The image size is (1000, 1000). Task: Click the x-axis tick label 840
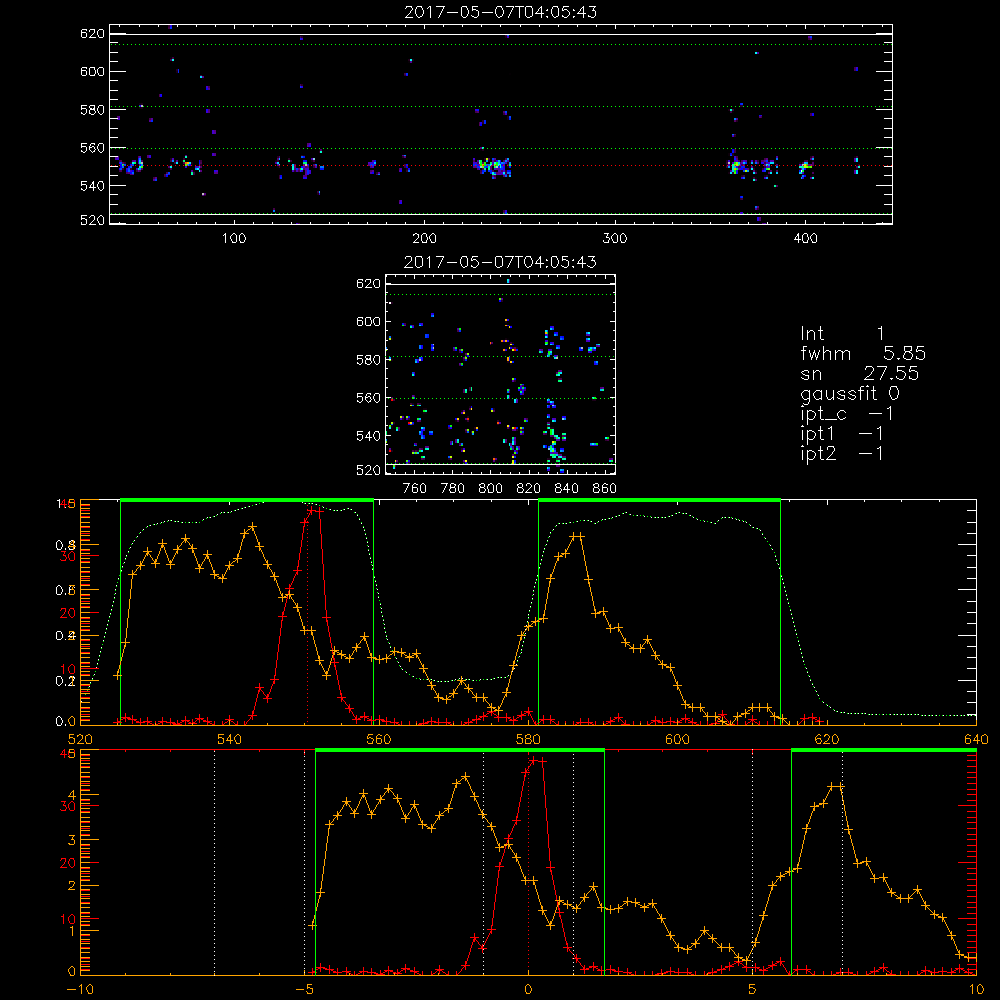(566, 489)
